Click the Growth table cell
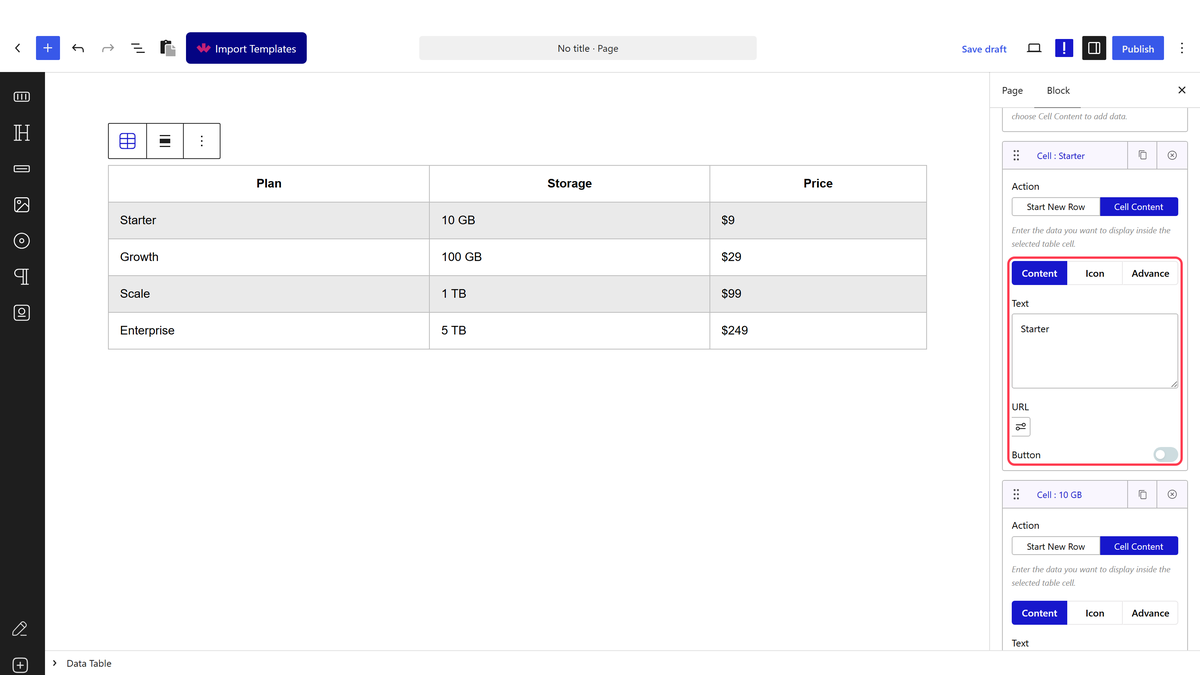 click(269, 257)
